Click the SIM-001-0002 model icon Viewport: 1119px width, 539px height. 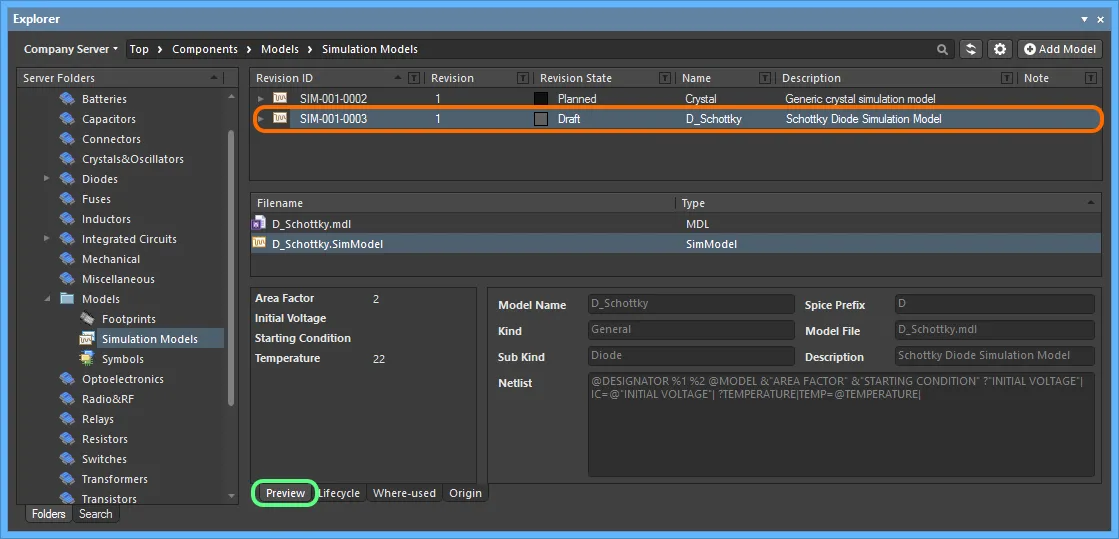pyautogui.click(x=280, y=99)
